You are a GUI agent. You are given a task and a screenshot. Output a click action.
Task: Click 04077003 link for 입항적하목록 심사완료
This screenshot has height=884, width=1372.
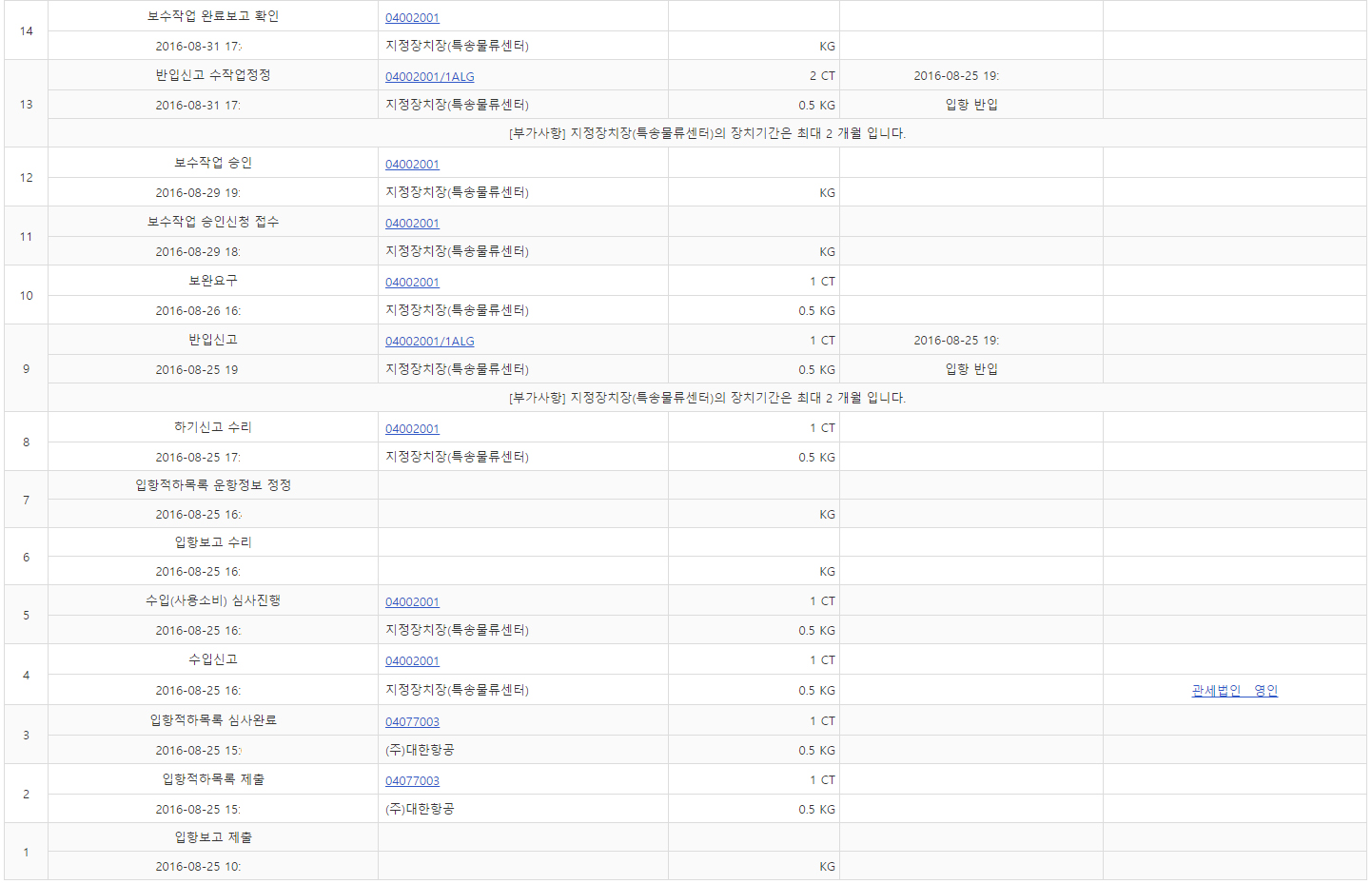412,722
